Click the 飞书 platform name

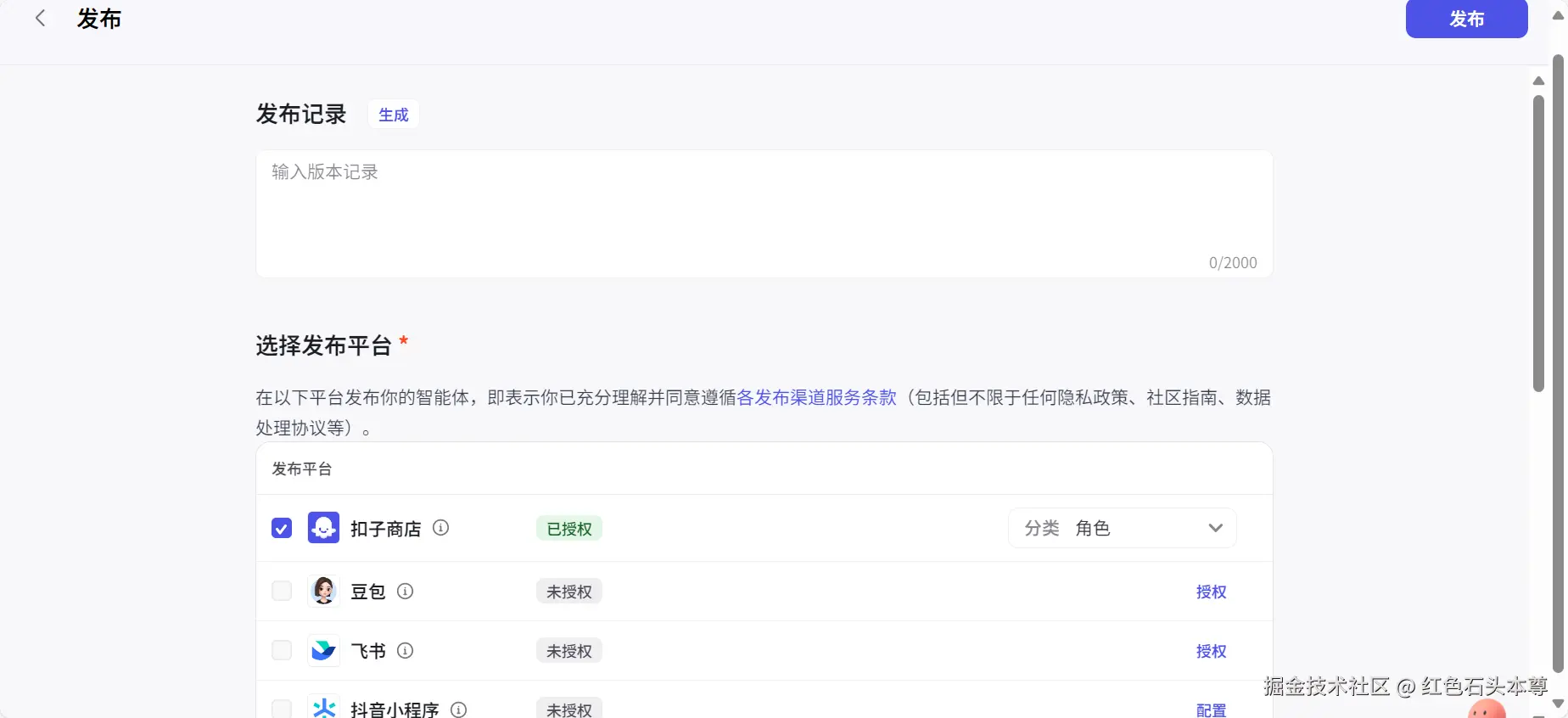click(x=368, y=651)
